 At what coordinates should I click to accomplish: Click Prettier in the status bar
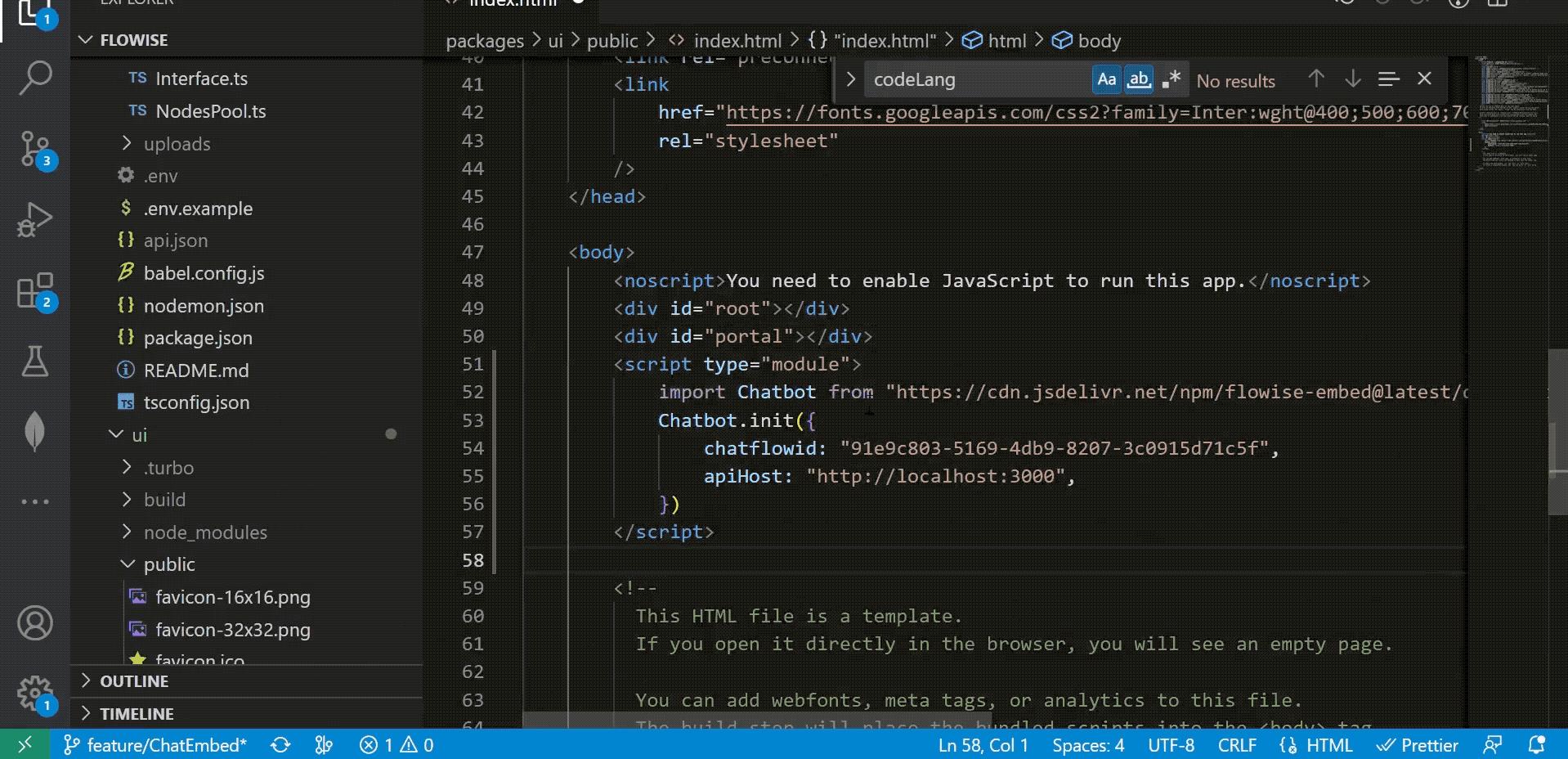coord(1418,745)
